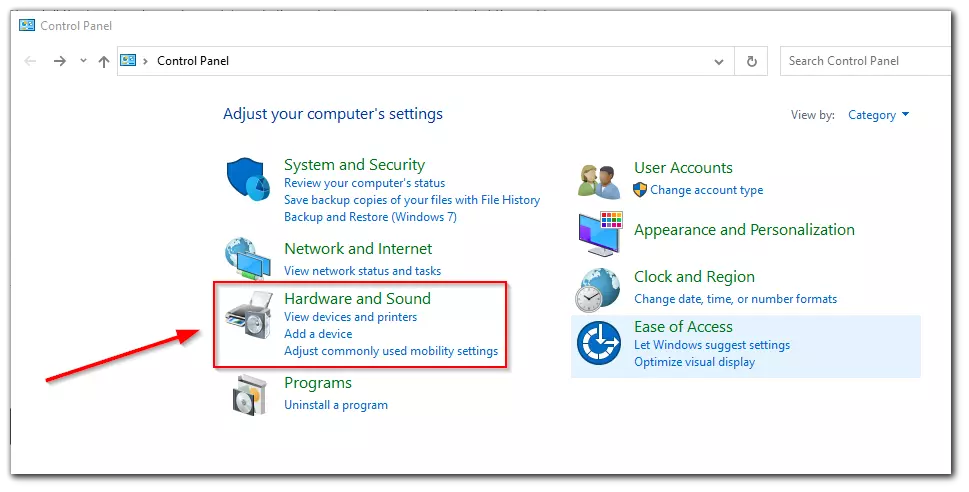Click the Network and Internet globe icon

click(248, 258)
